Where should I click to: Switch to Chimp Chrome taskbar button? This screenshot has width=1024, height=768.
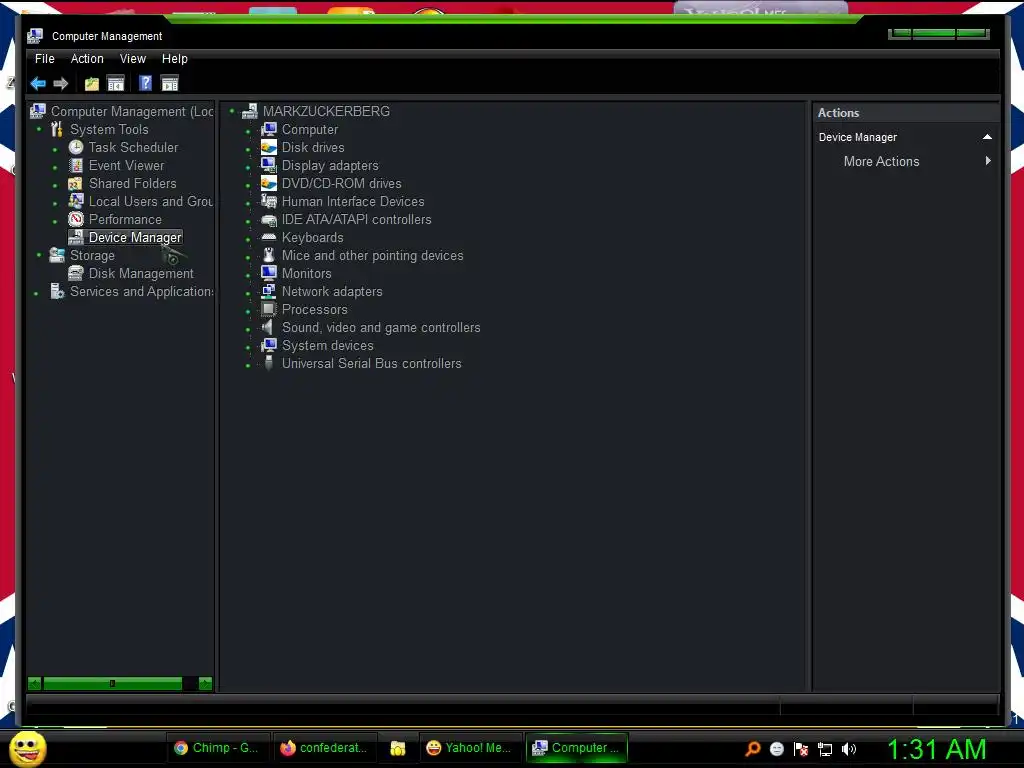pyautogui.click(x=217, y=748)
